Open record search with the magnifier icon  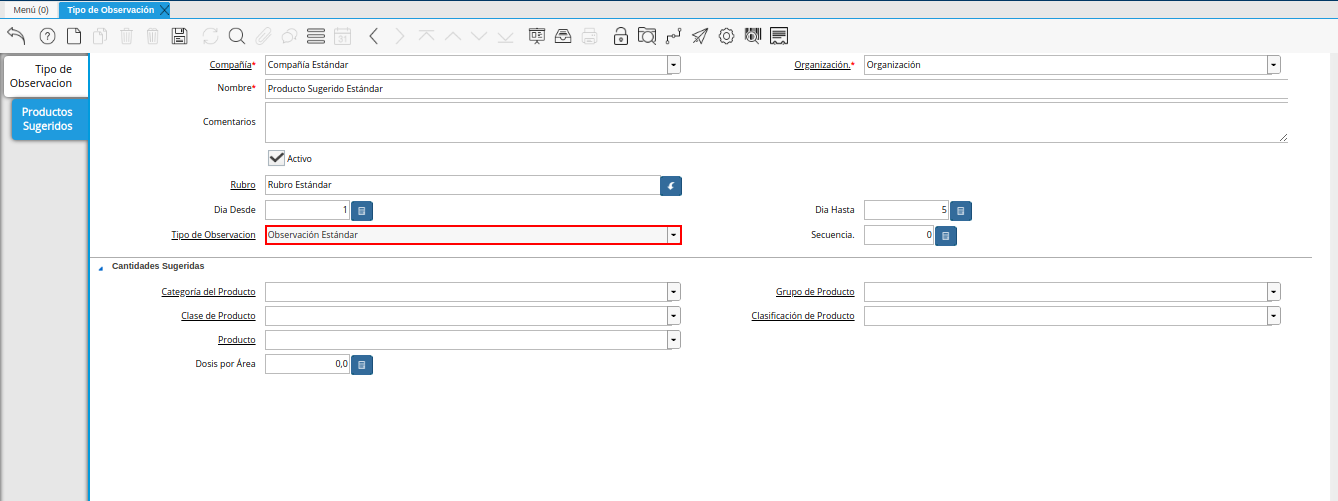click(x=237, y=36)
